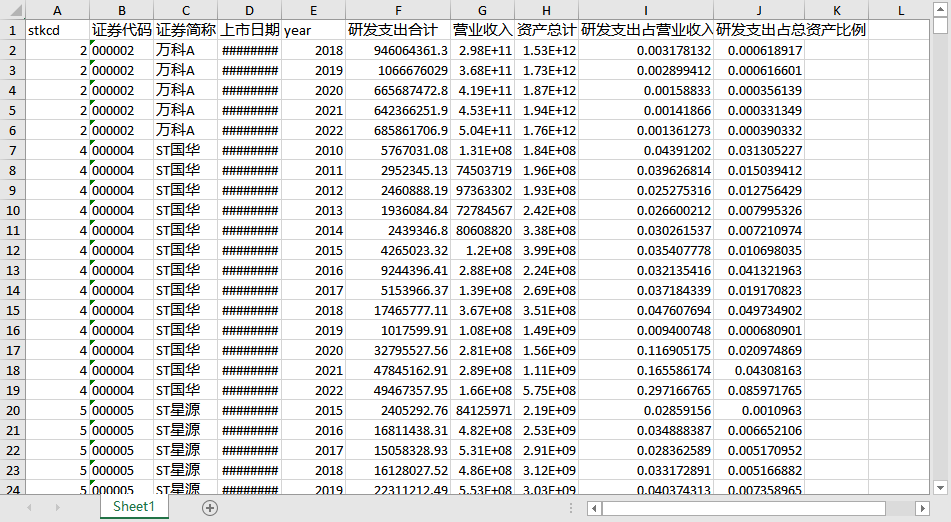Screen dimensions: 951x522
Task: Go to next sheet tab arrow
Action: pos(58,507)
